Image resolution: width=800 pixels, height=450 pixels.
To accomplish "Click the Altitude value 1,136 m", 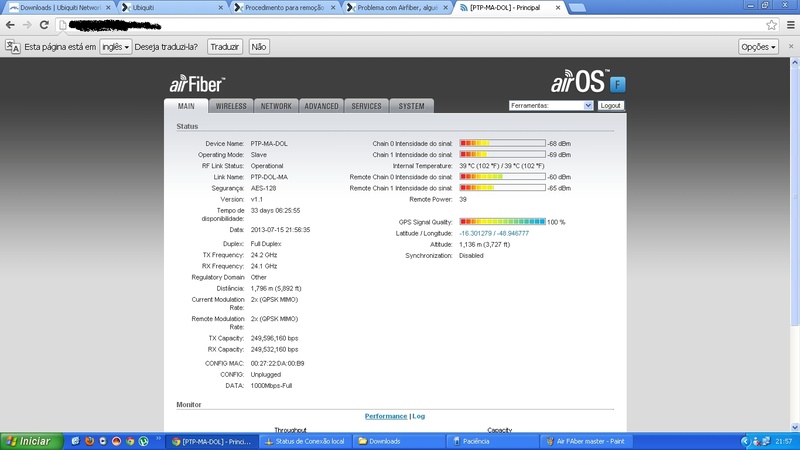I will [x=484, y=244].
